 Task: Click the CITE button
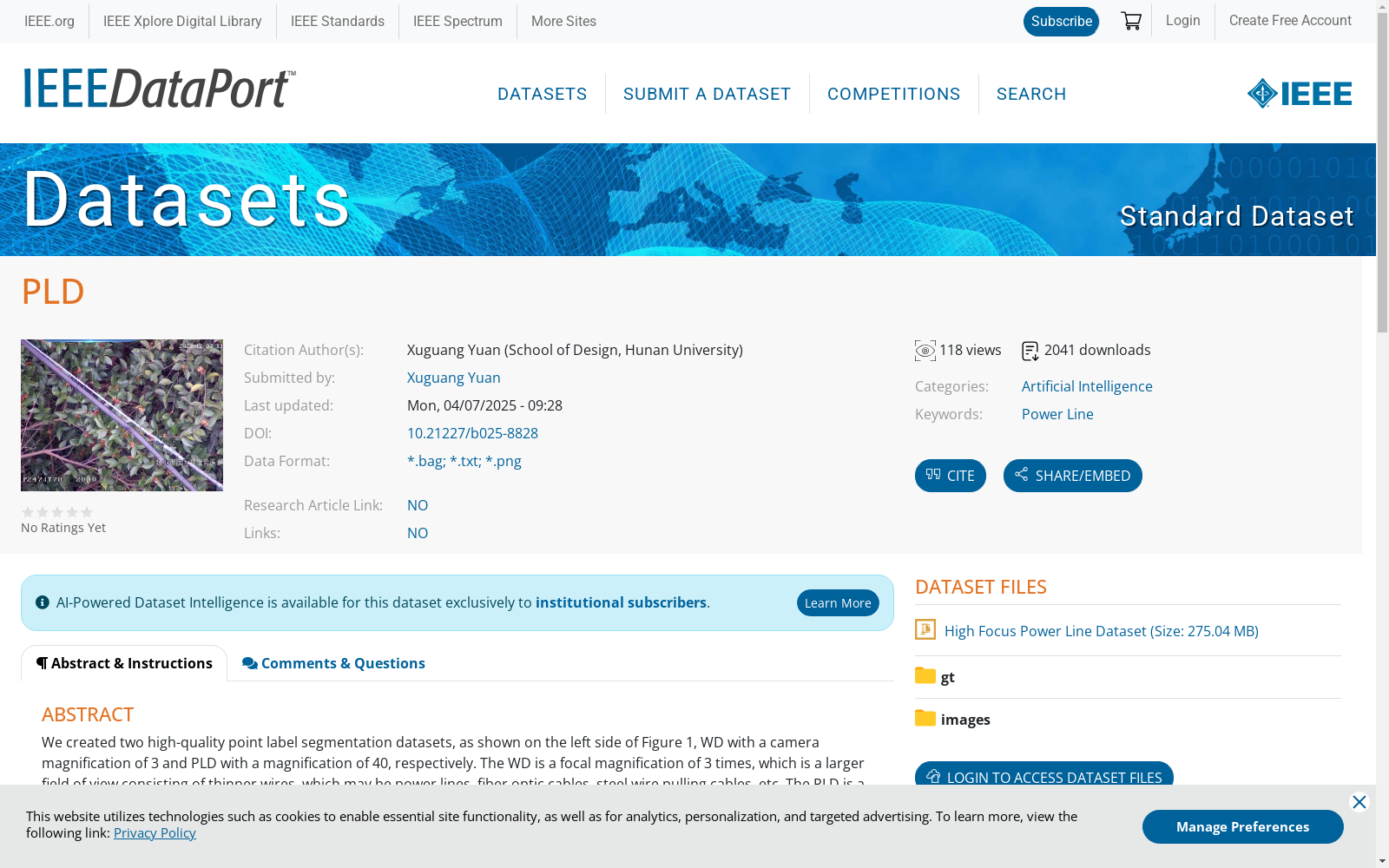(x=951, y=476)
